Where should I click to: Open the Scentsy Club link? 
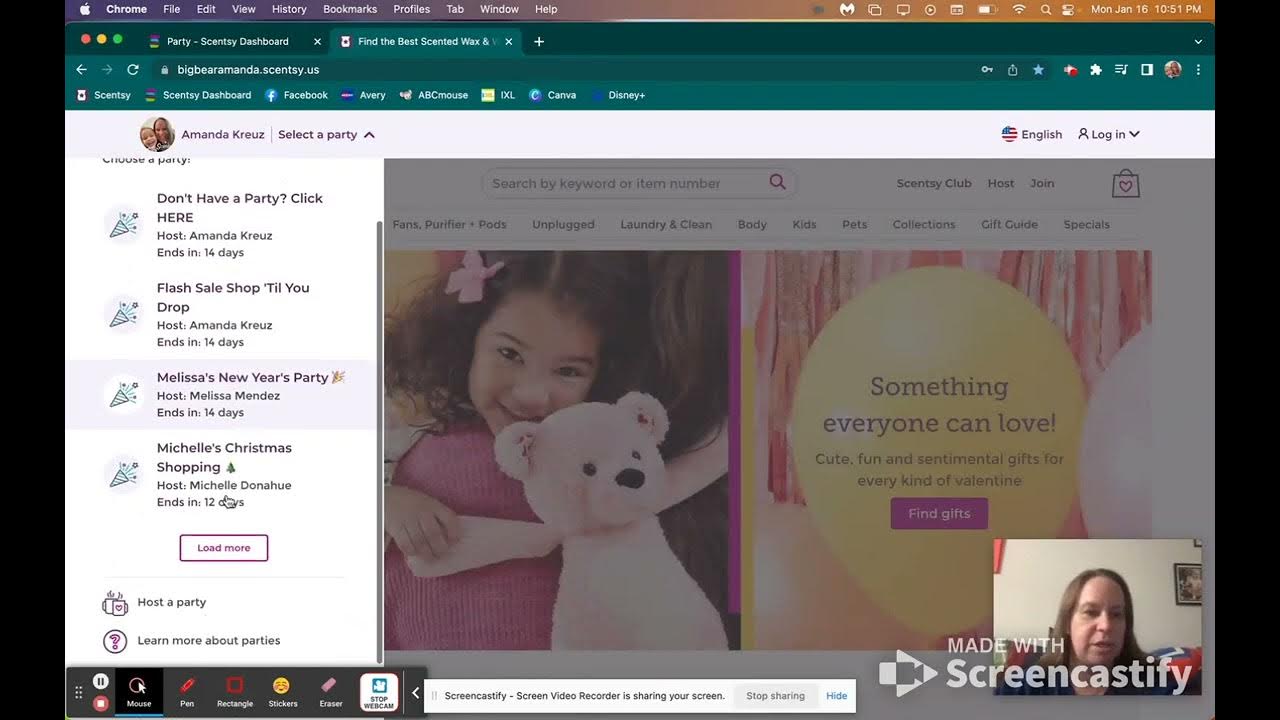click(934, 183)
